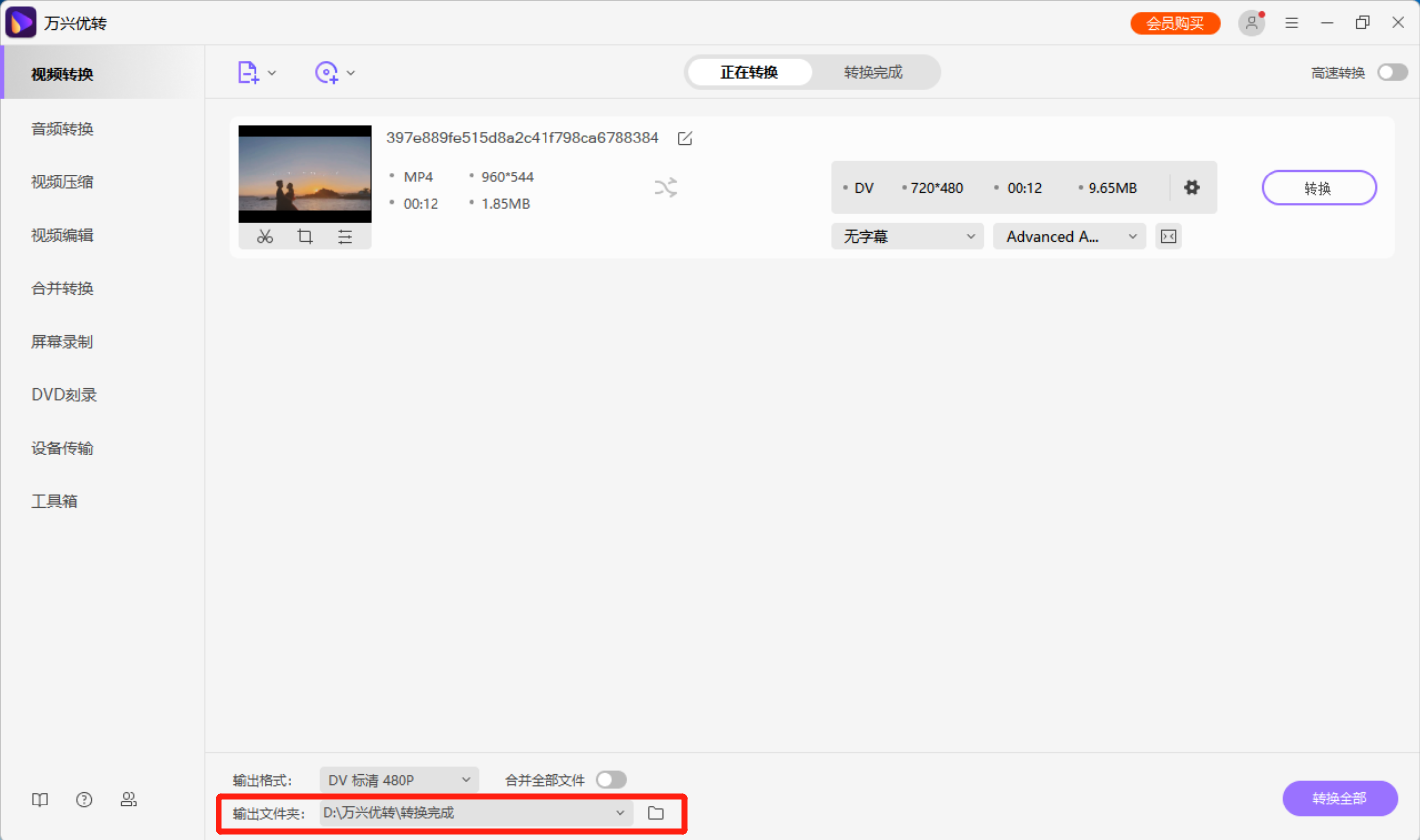
Task: Open the help question mark icon
Action: (x=84, y=799)
